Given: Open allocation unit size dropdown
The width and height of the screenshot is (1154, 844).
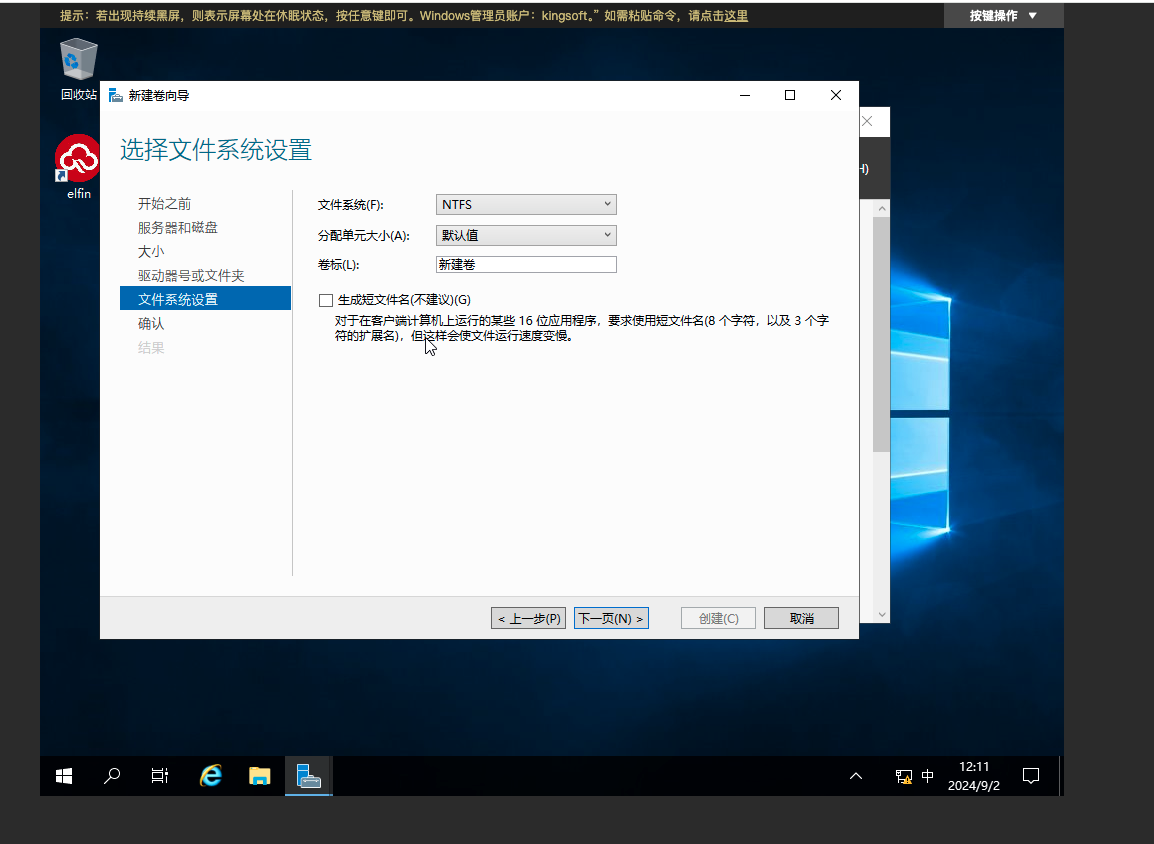Looking at the screenshot, I should (526, 236).
